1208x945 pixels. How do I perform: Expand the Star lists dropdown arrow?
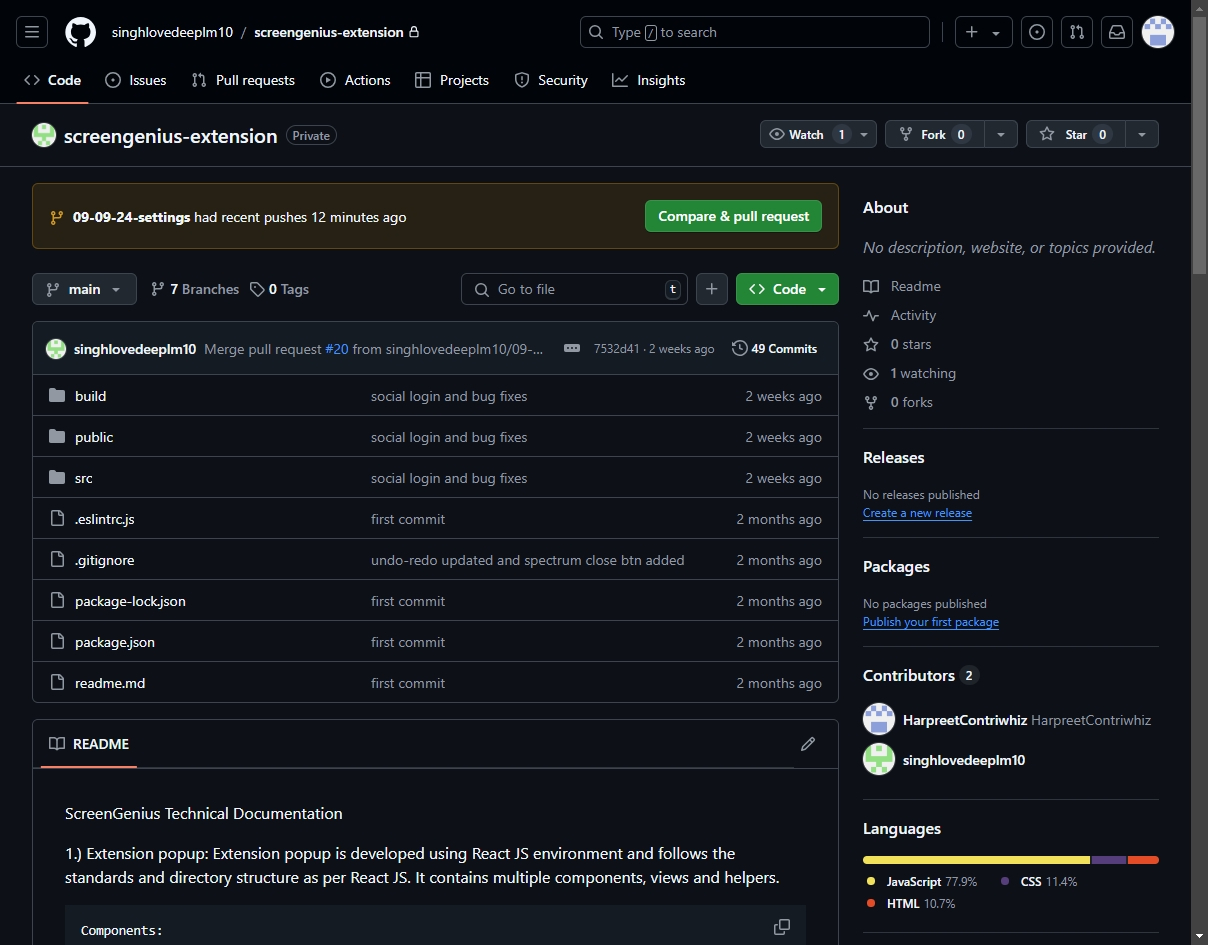click(1142, 134)
